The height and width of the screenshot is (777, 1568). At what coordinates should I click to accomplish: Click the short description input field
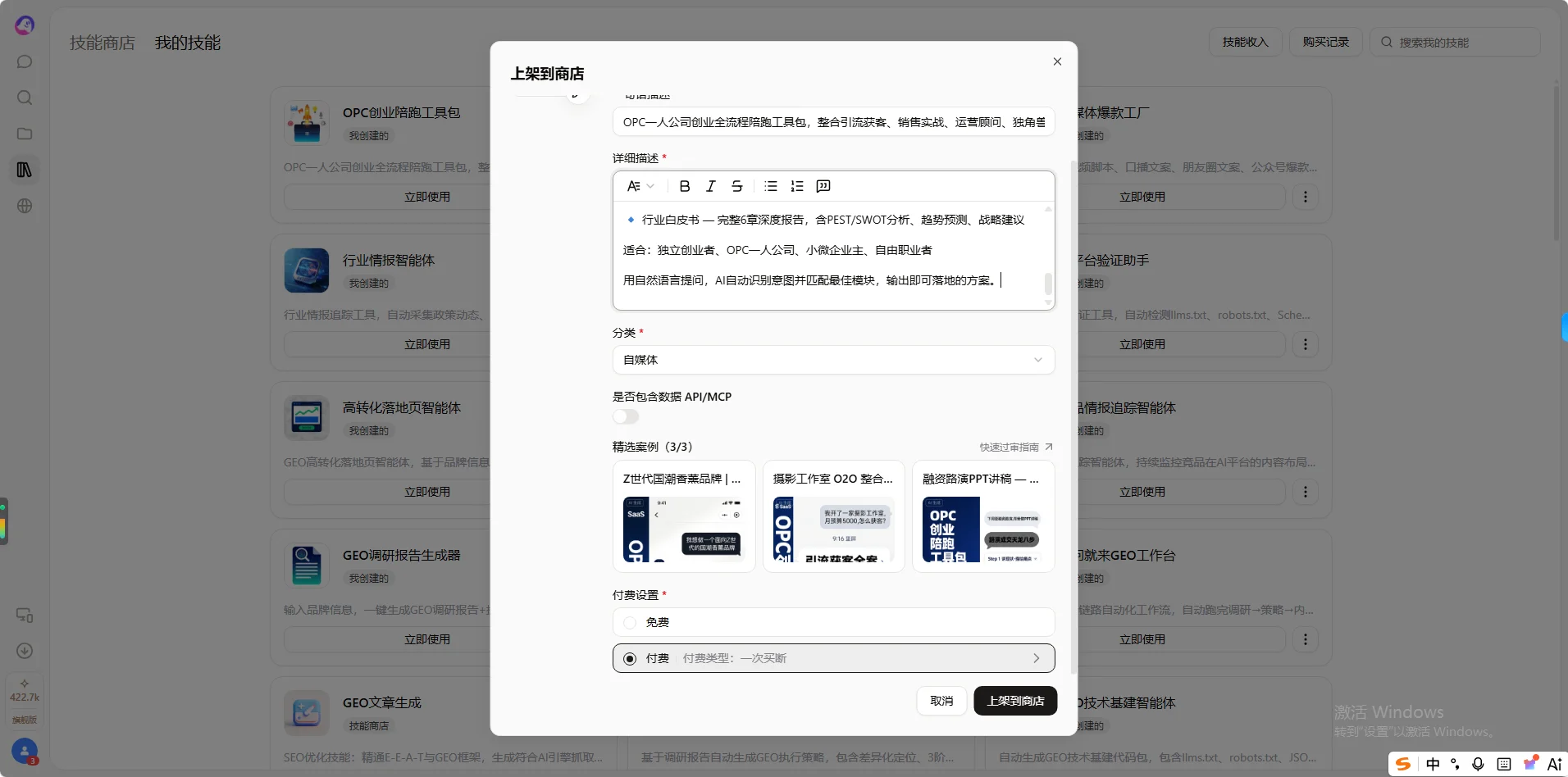coord(833,122)
